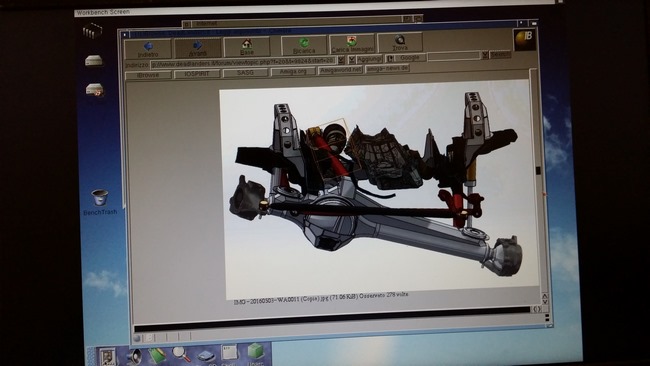
Task: Open dropdown arrow beside Aggiungi button
Action: (x=351, y=60)
